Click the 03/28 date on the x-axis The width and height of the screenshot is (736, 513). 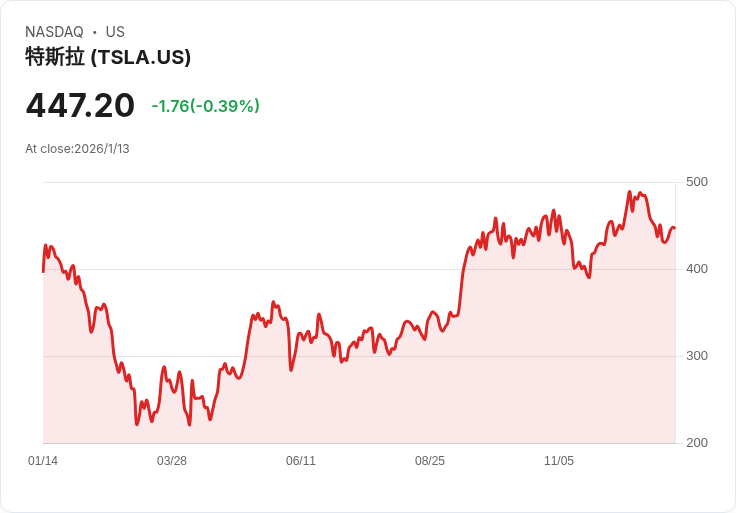point(172,461)
